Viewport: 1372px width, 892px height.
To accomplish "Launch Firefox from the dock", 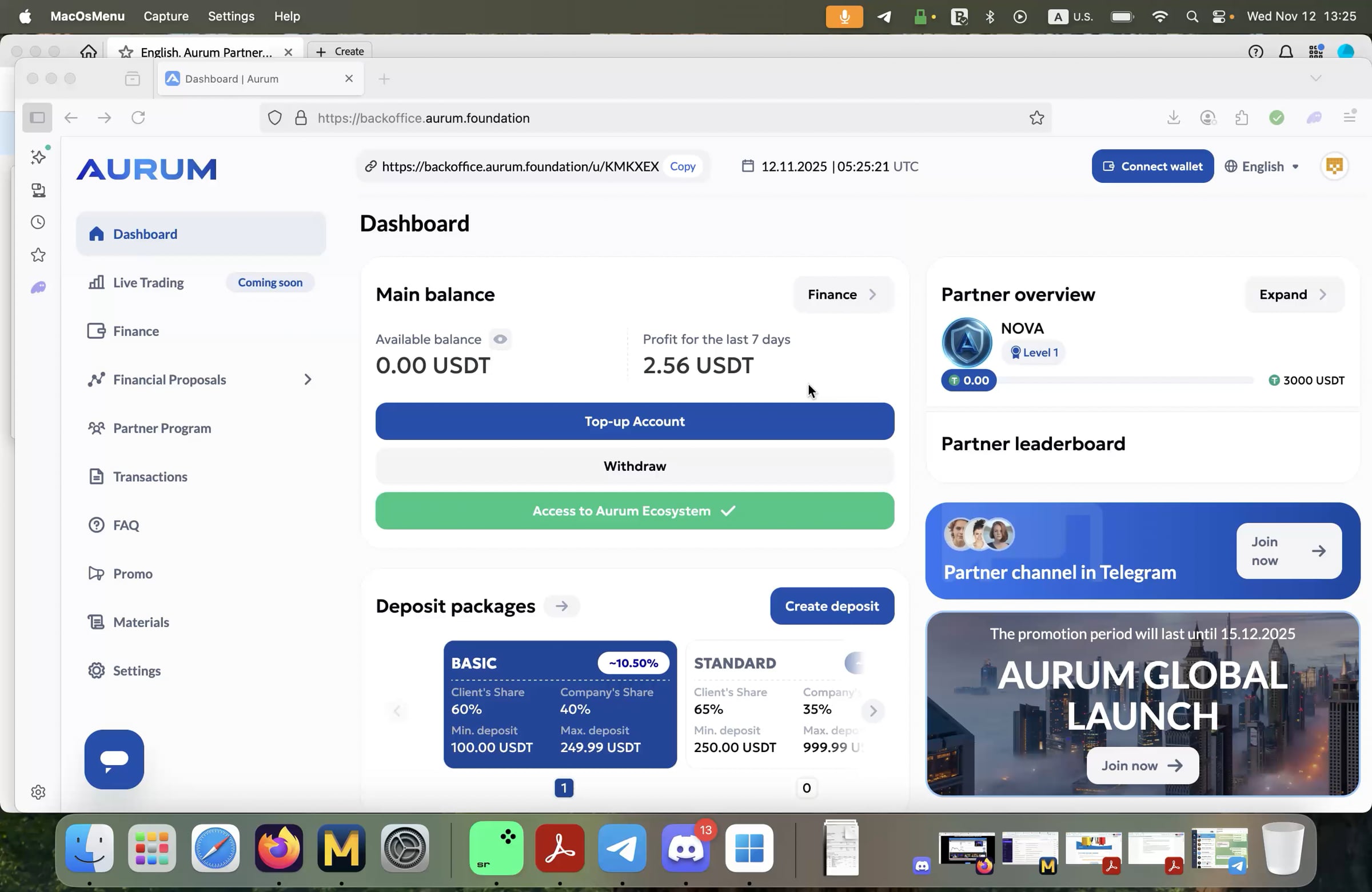I will 279,848.
